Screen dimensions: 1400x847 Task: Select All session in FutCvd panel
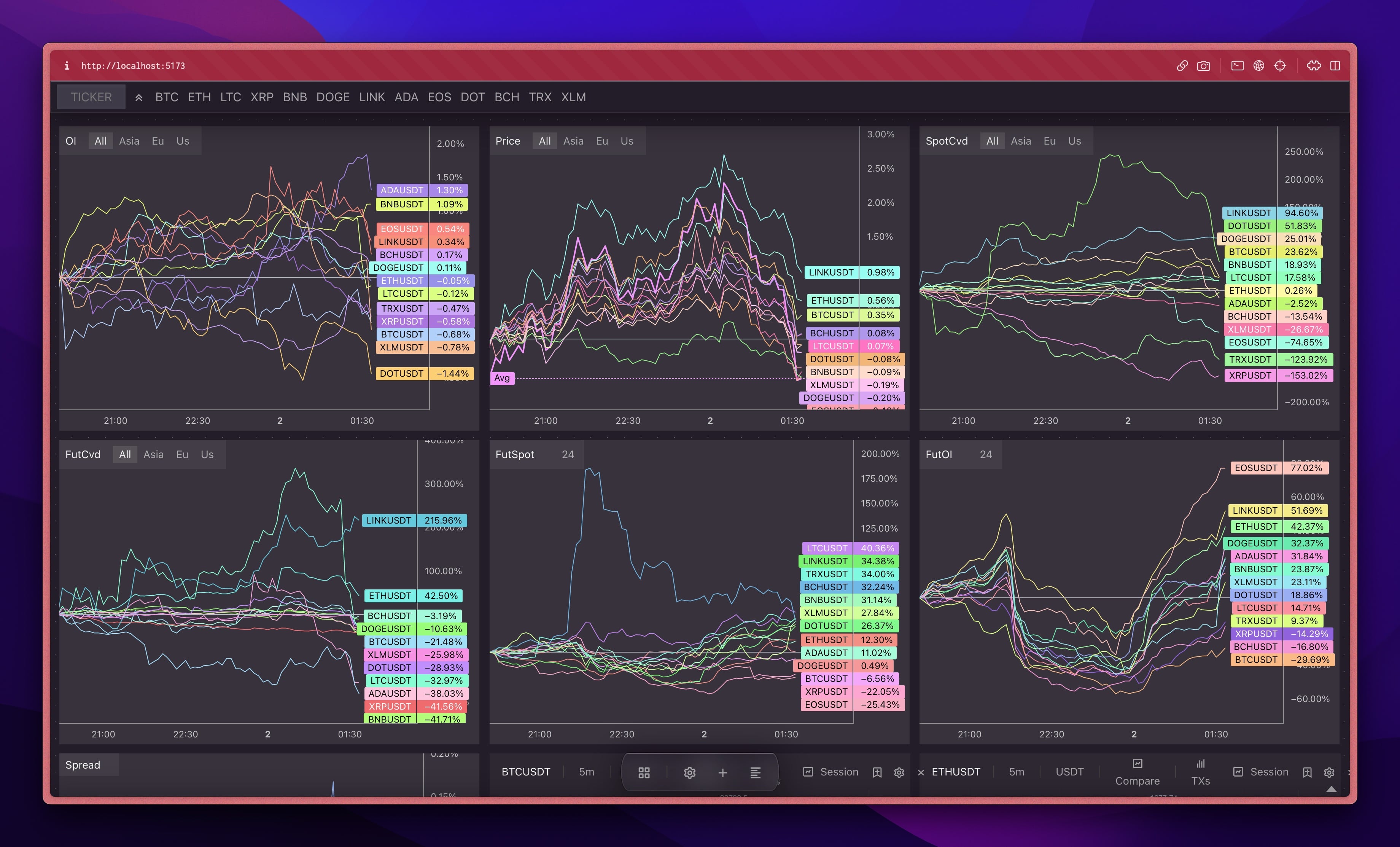point(125,454)
